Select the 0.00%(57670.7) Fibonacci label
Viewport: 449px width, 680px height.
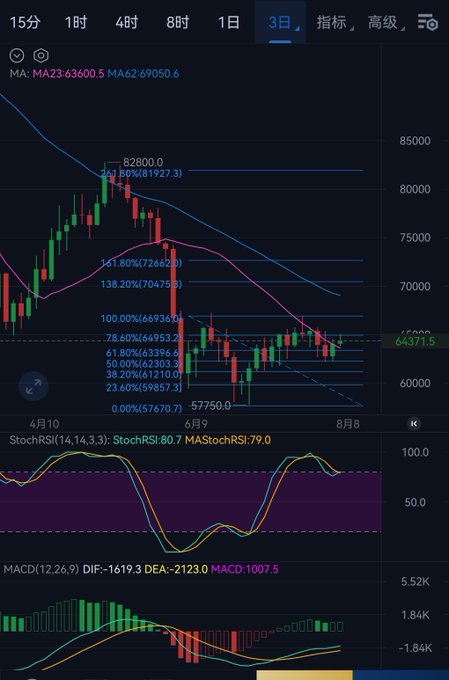147,409
